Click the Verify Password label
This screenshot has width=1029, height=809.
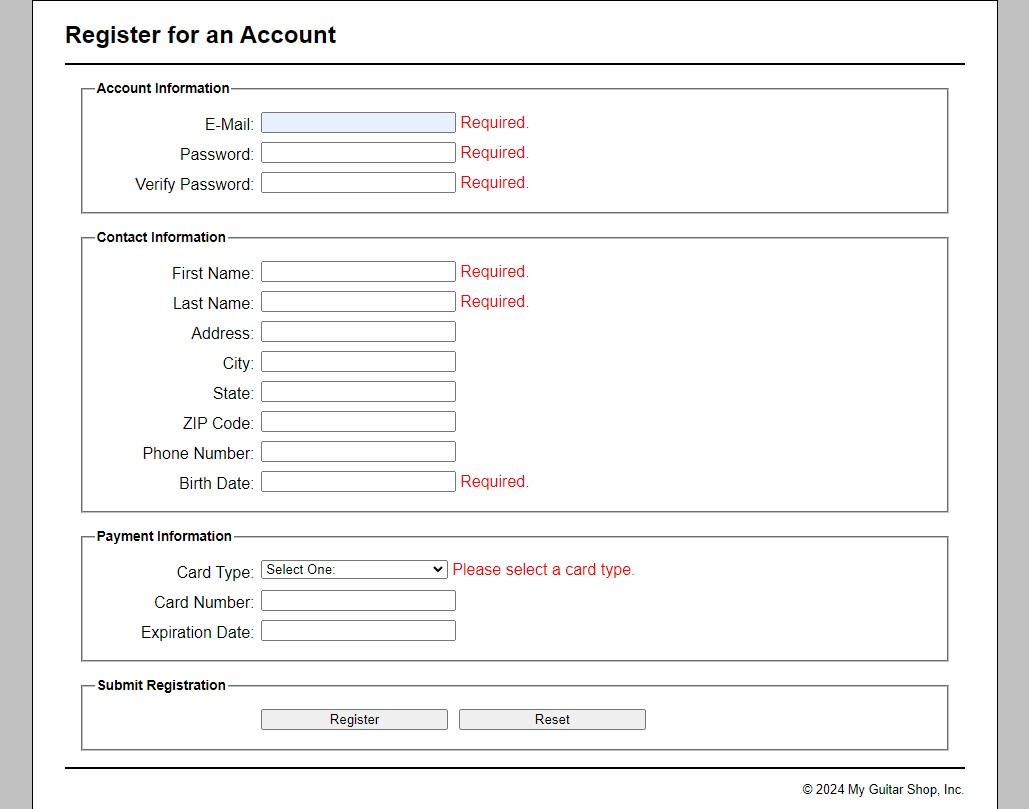click(x=194, y=184)
